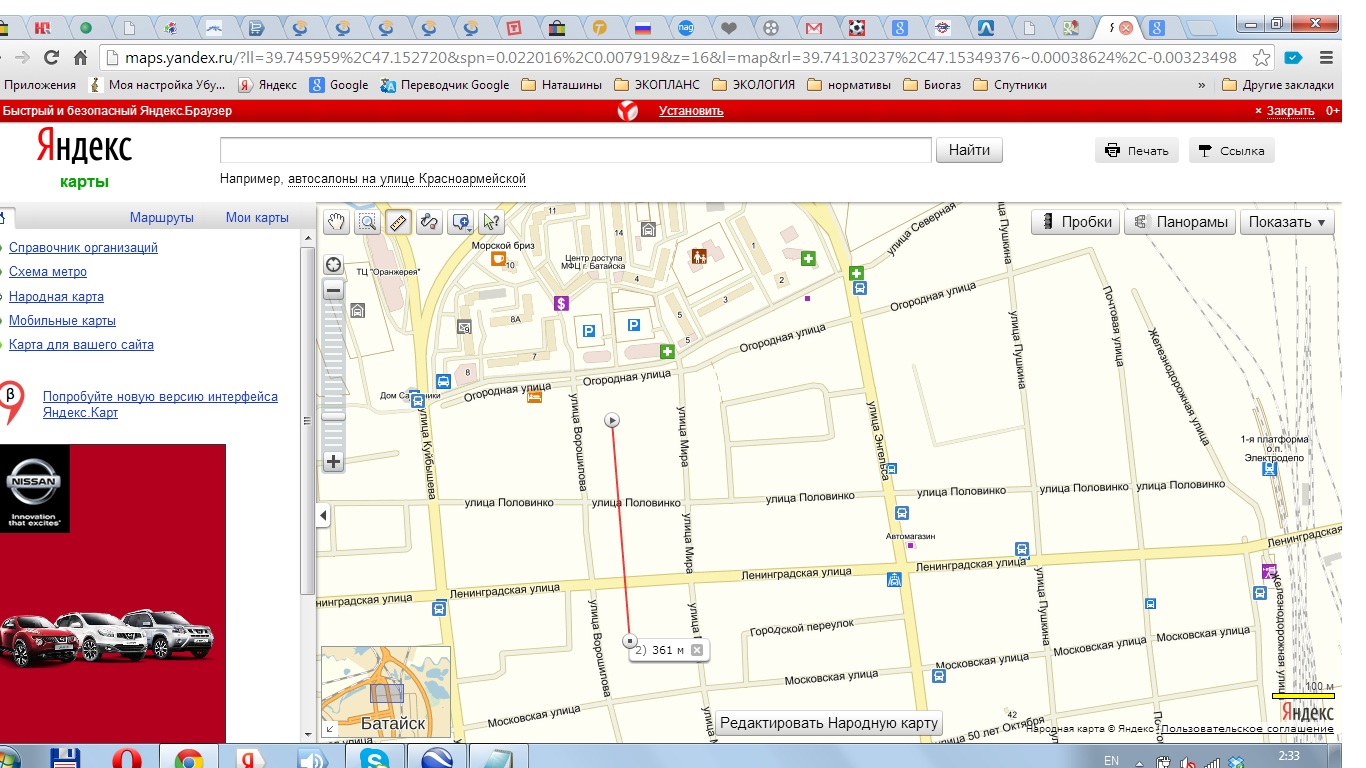Close the Yandex Browser promo banner
The image size is (1366, 768).
point(1285,111)
